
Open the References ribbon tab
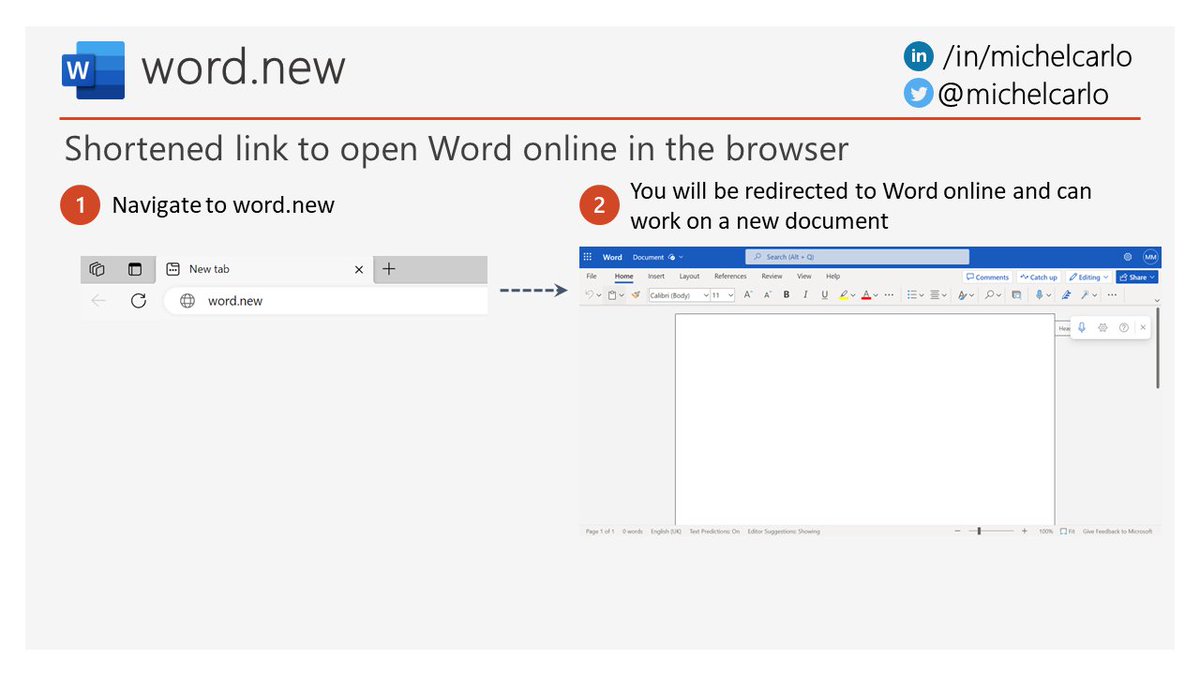[x=732, y=276]
